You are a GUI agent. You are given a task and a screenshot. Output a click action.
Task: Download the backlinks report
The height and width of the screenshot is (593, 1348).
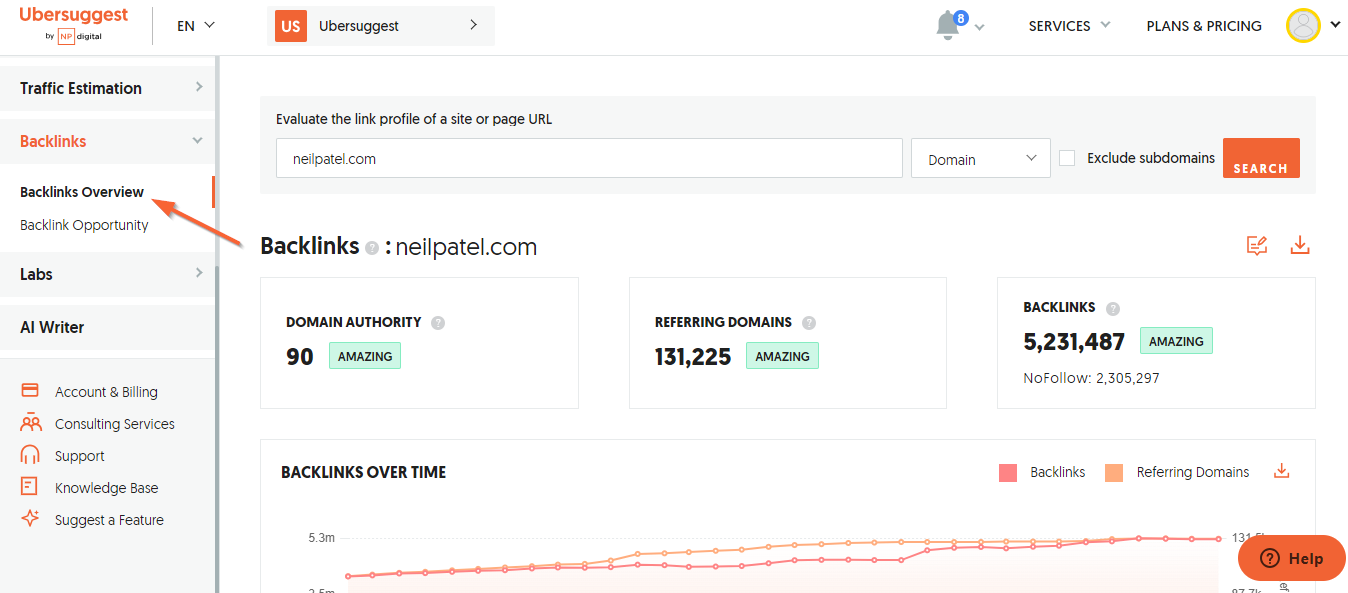(x=1300, y=245)
